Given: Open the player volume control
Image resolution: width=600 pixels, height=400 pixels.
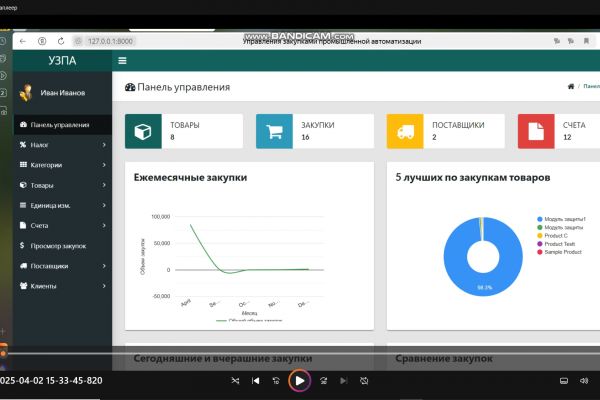Looking at the screenshot, I should (x=584, y=380).
